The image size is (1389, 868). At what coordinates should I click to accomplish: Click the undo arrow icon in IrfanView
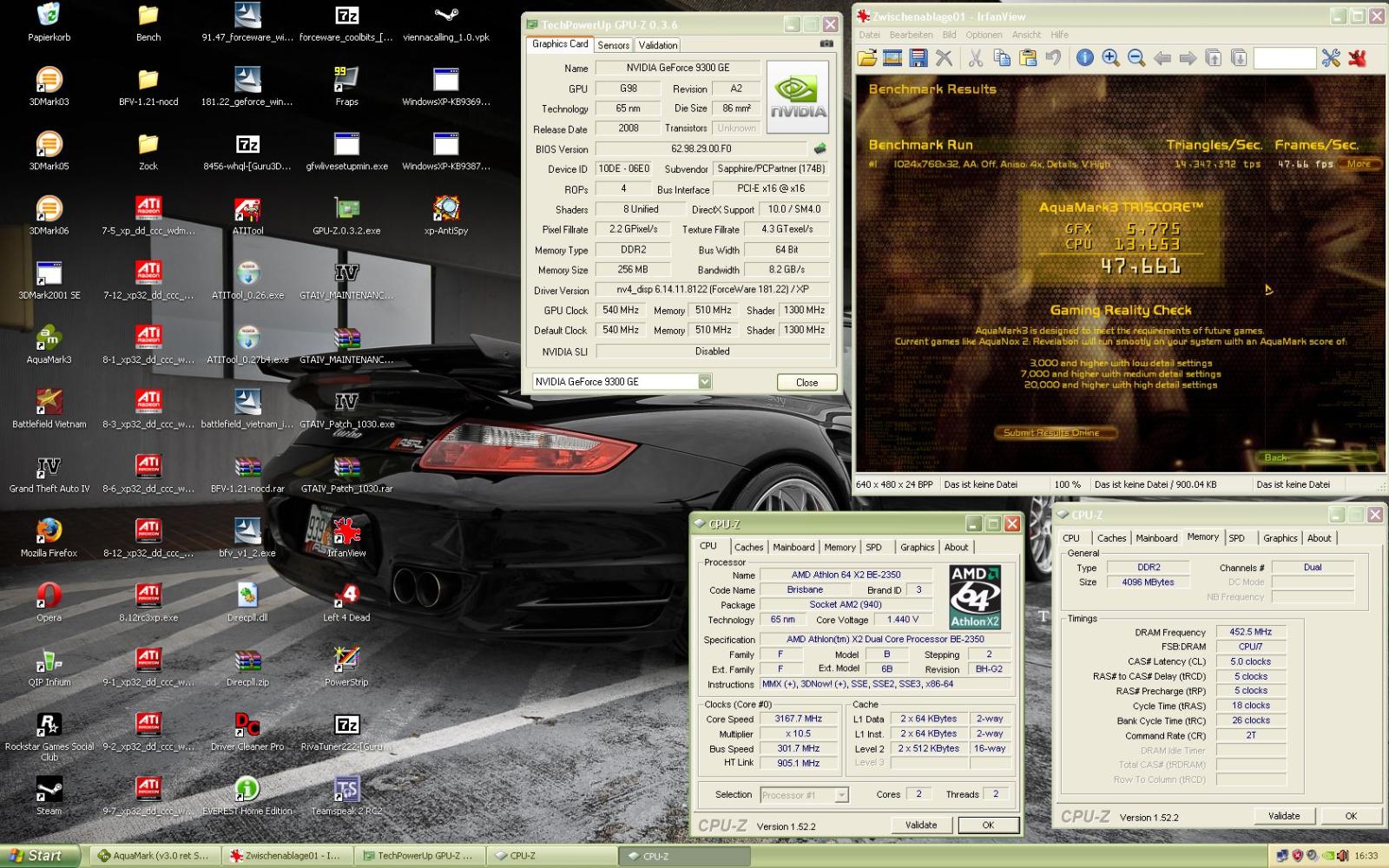pyautogui.click(x=1053, y=58)
